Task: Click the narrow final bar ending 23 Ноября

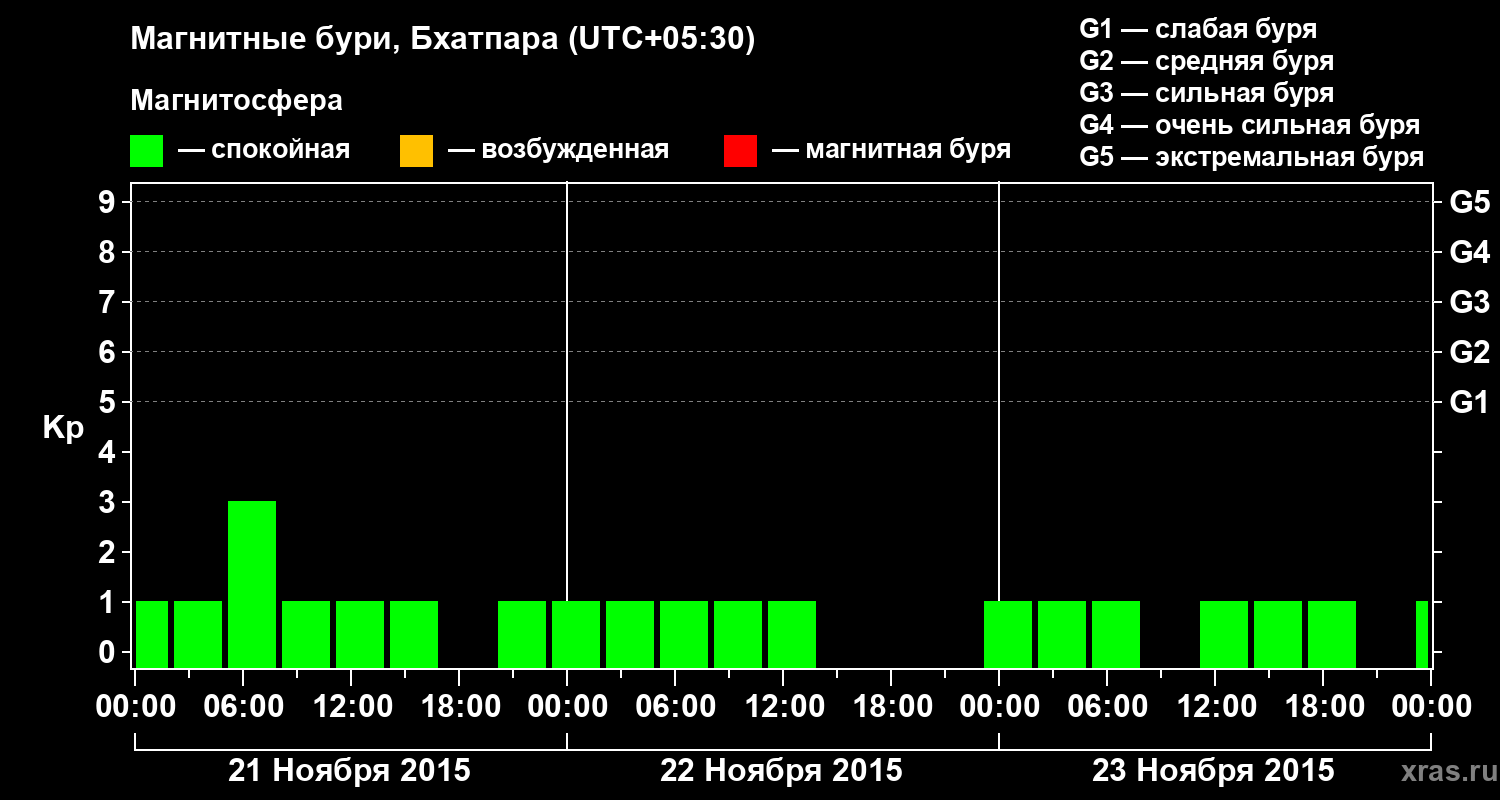Action: pyautogui.click(x=1422, y=634)
